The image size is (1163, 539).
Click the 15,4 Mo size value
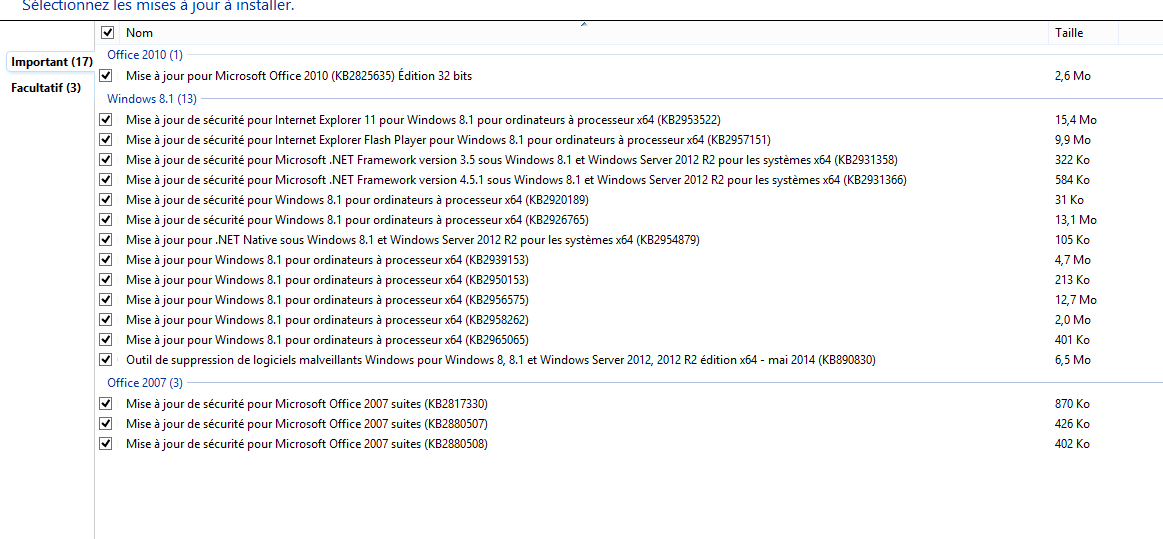point(1075,119)
